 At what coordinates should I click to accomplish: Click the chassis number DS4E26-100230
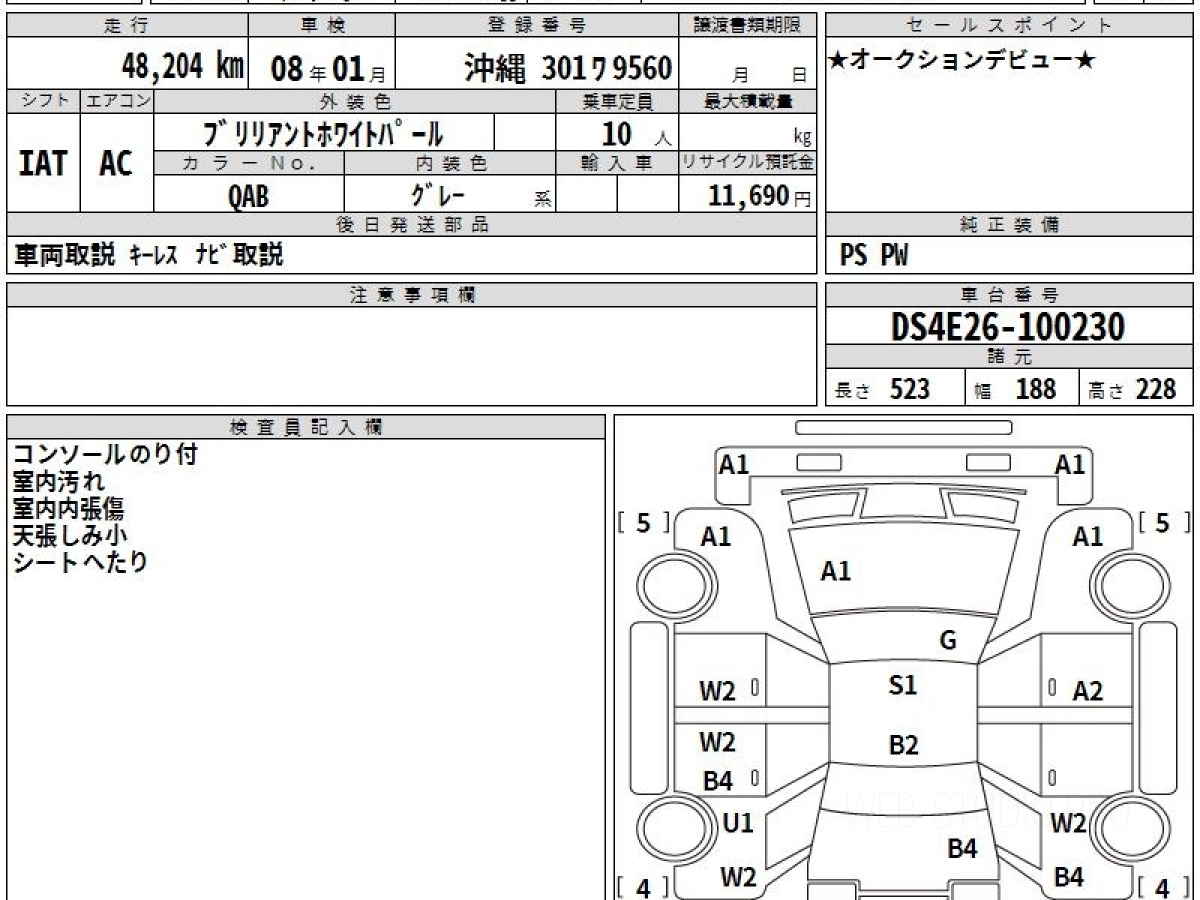pyautogui.click(x=1008, y=326)
